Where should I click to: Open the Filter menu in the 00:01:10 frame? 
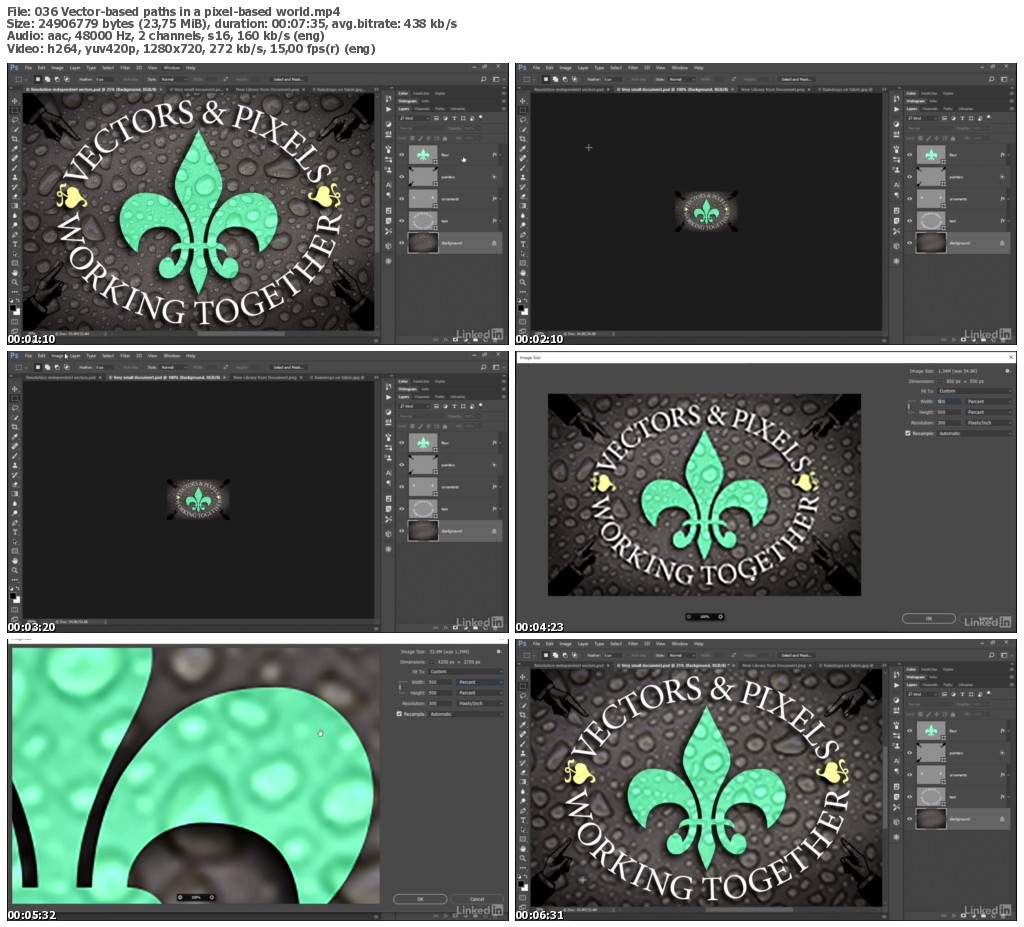[x=125, y=68]
